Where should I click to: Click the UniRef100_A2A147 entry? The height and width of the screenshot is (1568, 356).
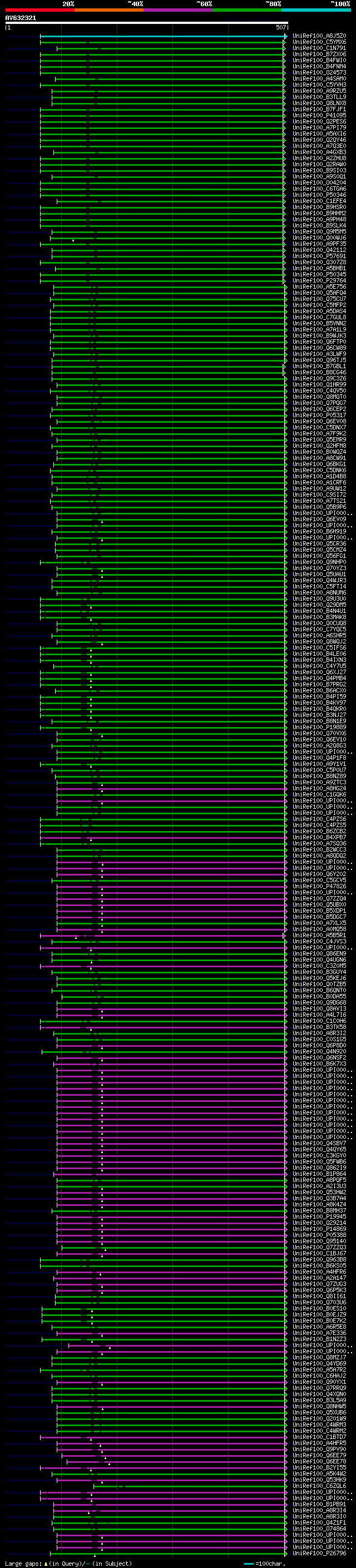(x=319, y=1278)
